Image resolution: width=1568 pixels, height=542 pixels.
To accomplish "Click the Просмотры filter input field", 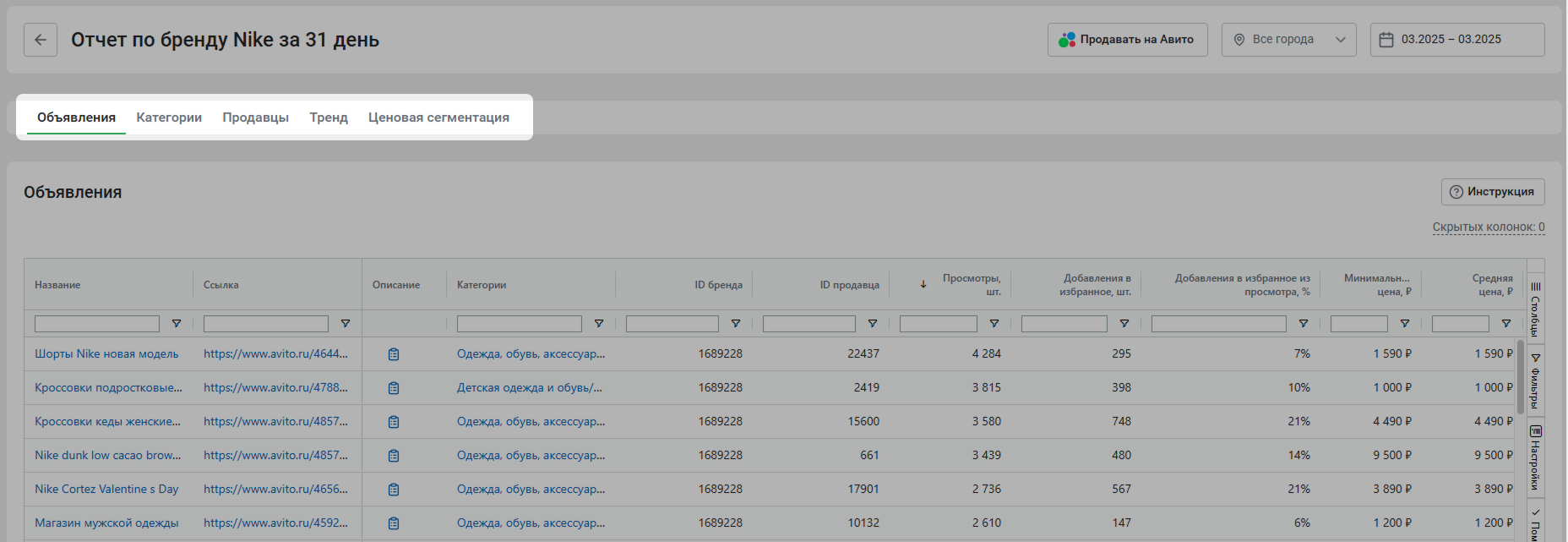I will coord(939,324).
